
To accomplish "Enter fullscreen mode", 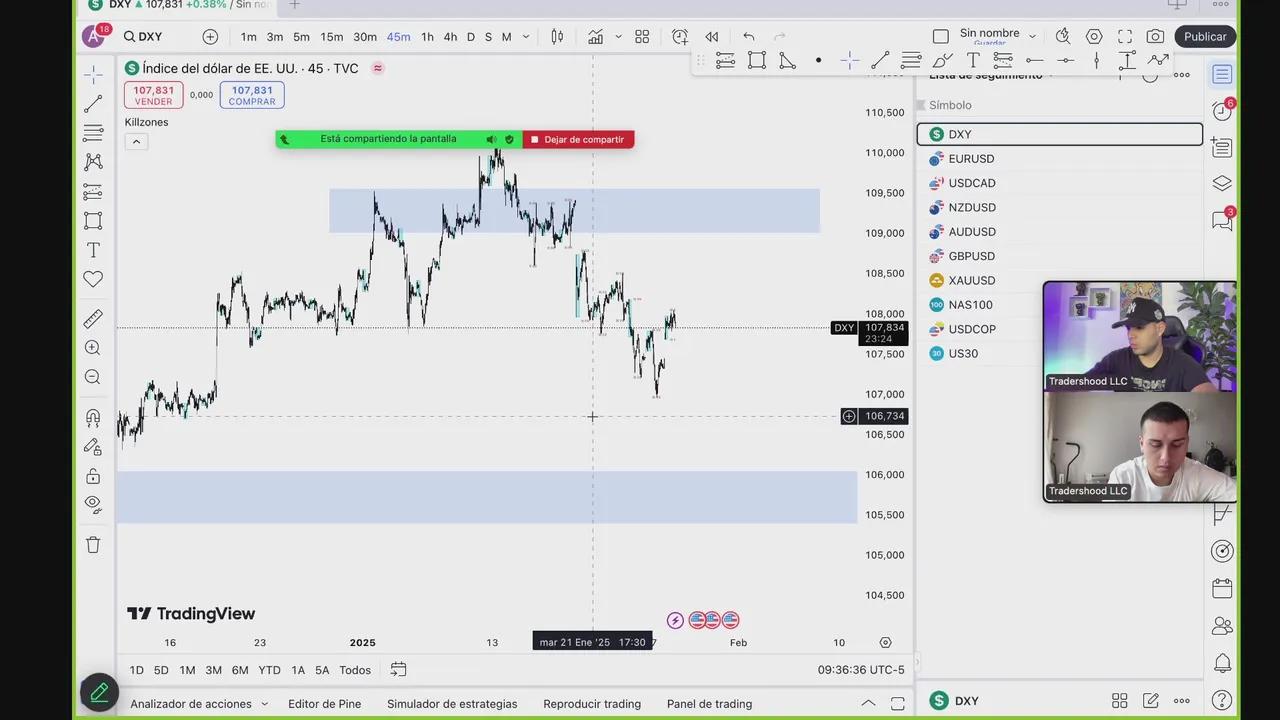I will pyautogui.click(x=1125, y=37).
